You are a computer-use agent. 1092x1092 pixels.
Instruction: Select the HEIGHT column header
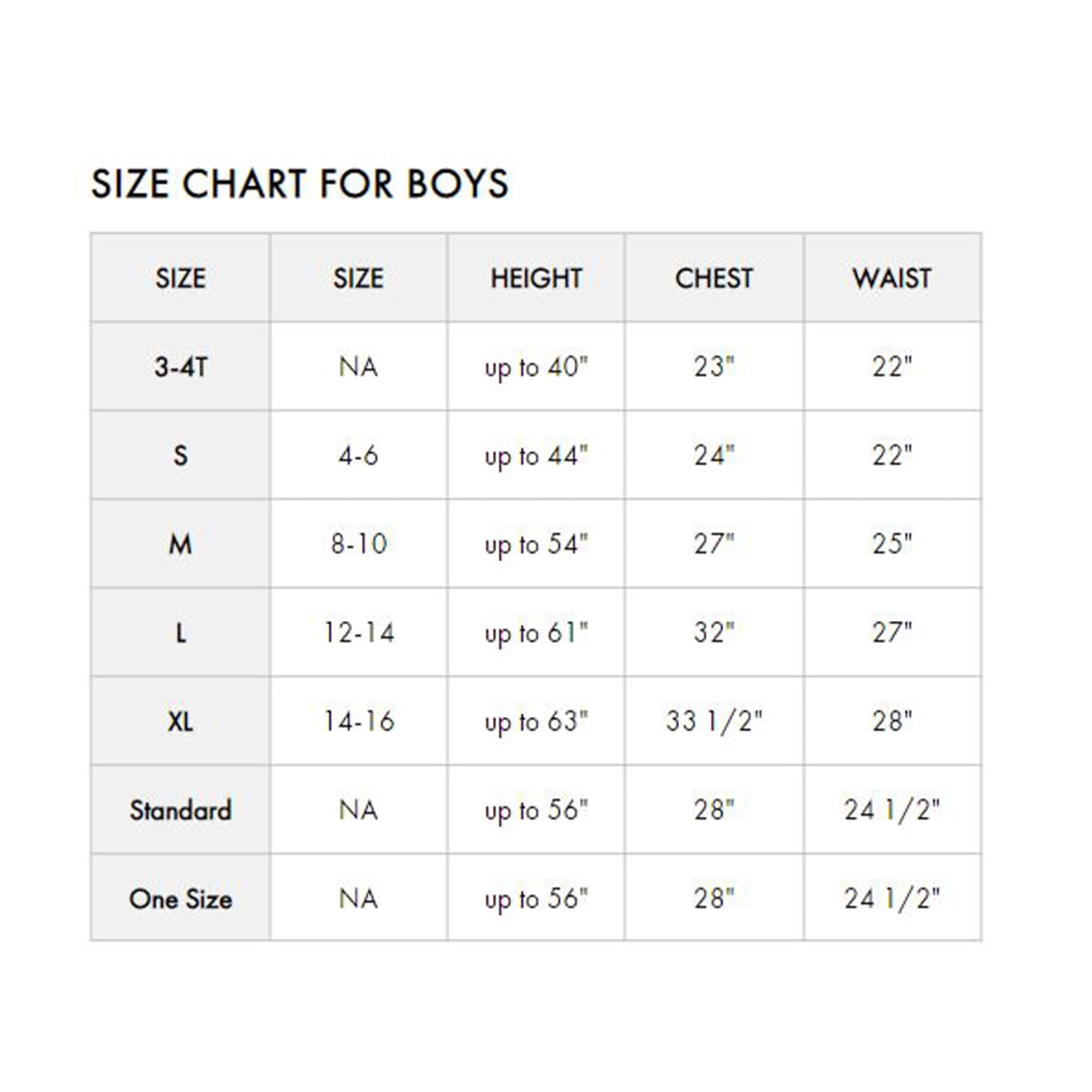536,278
